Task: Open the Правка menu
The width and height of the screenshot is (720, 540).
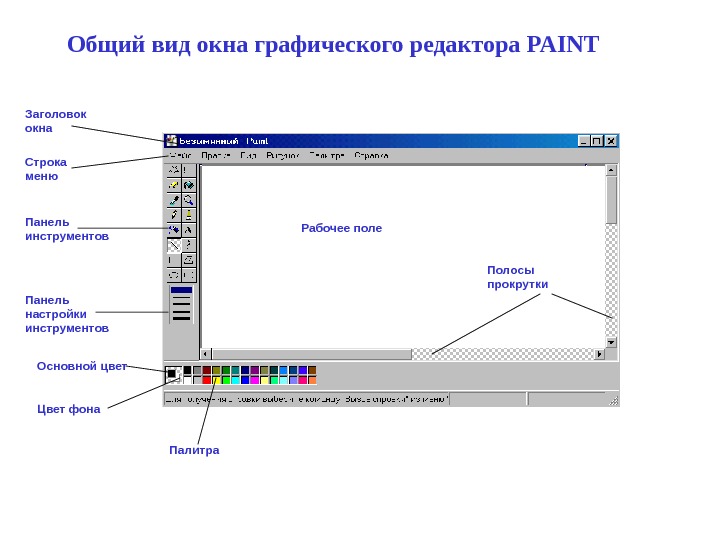Action: click(x=216, y=155)
